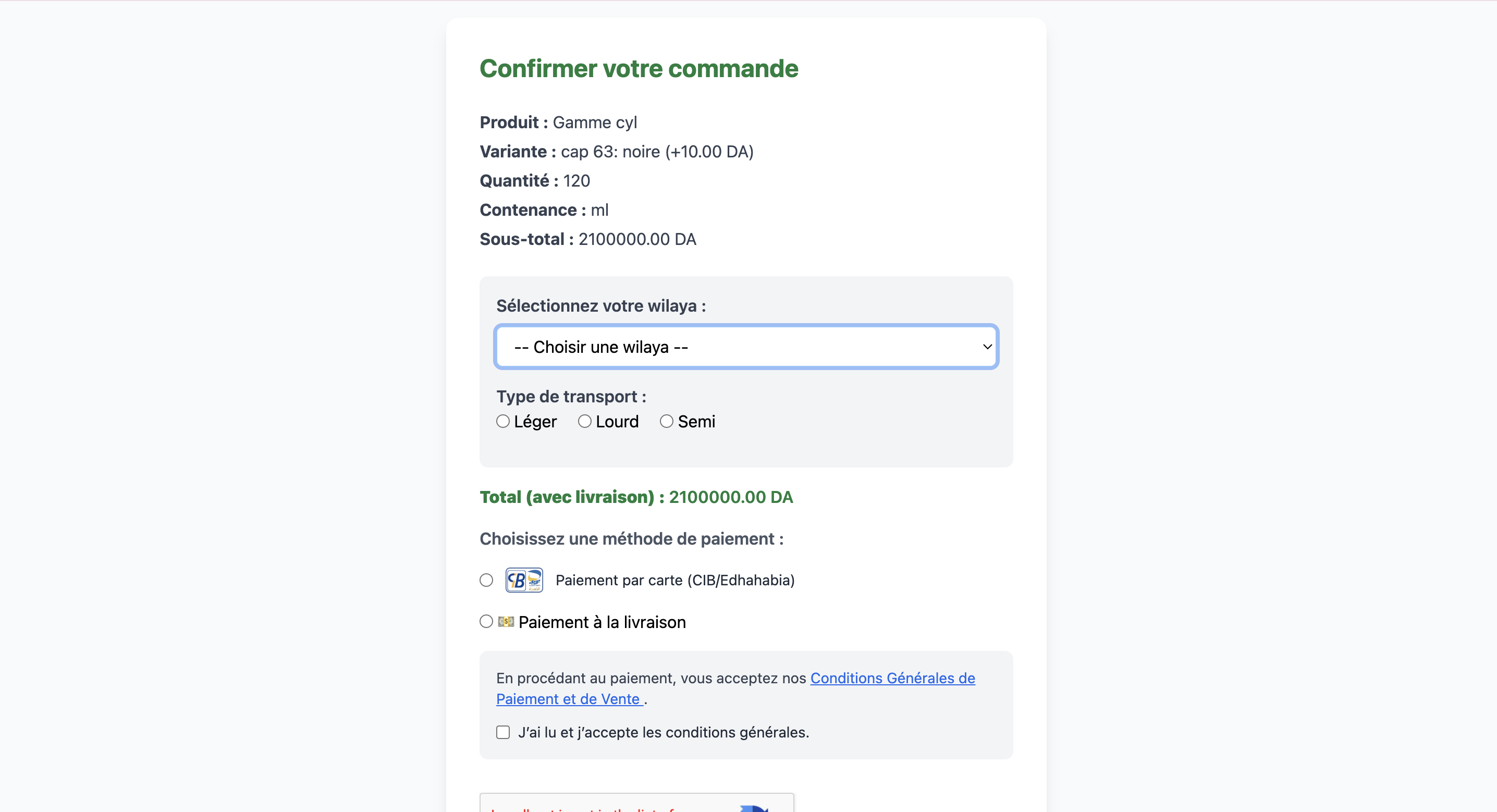Open the "Choisir une wilaya" select box

pos(745,347)
